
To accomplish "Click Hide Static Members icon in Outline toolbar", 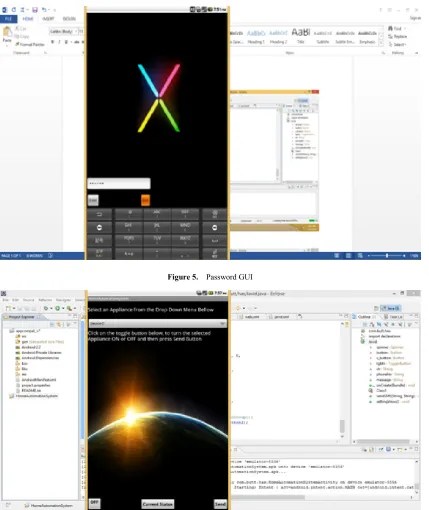I will tap(386, 324).
